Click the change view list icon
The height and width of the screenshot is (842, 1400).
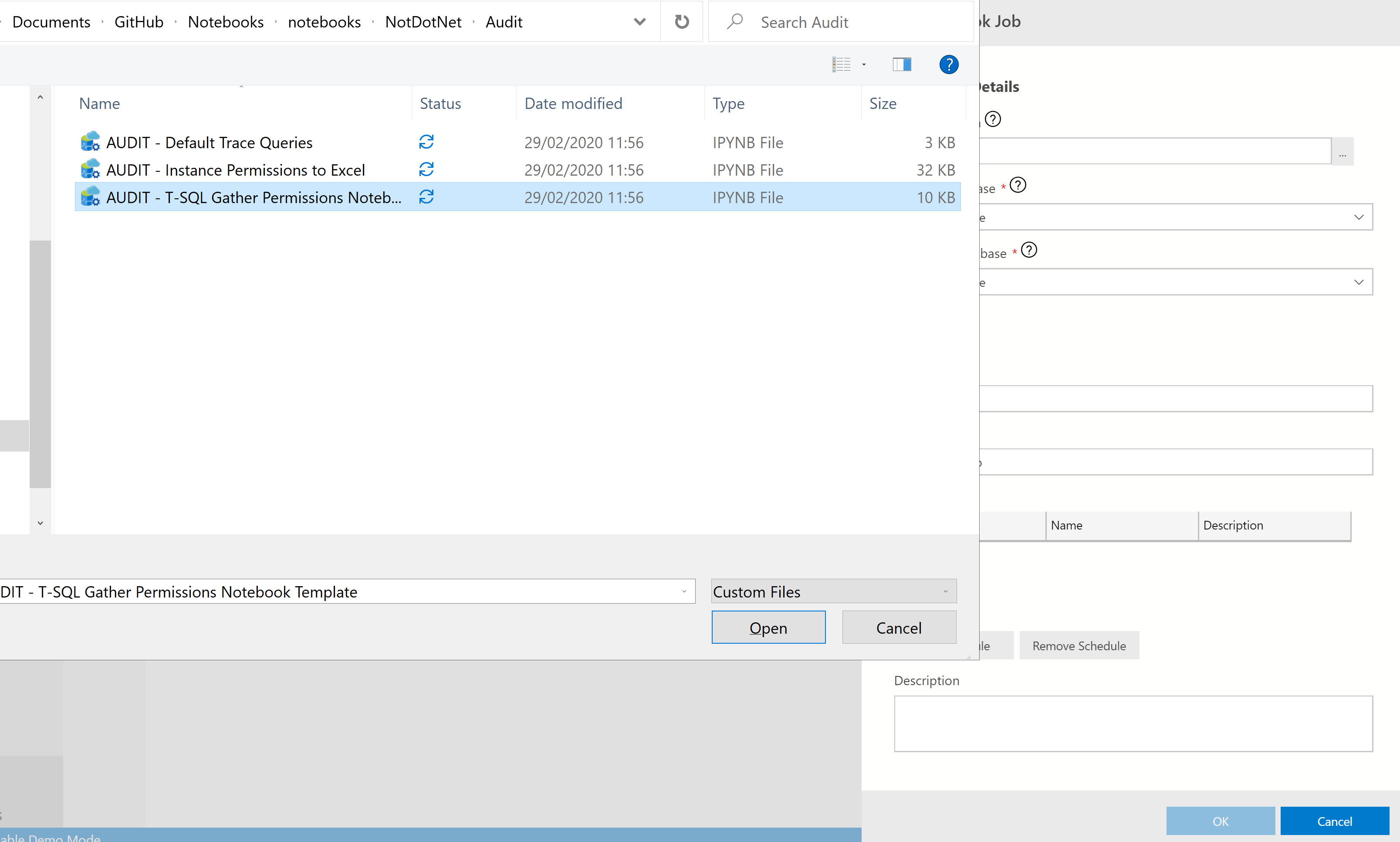click(x=842, y=65)
